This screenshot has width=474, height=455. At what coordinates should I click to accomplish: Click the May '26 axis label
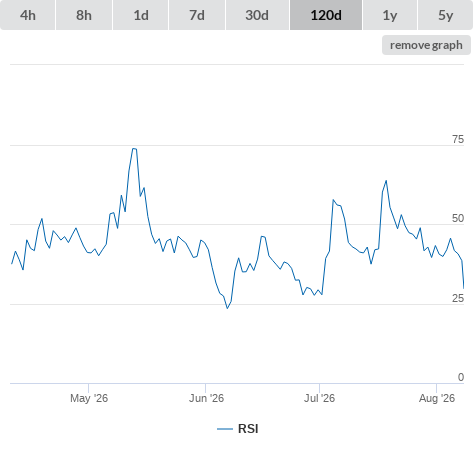89,398
